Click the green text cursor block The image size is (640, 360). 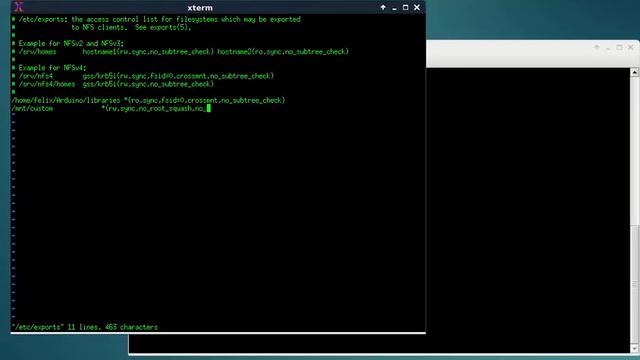tap(209, 108)
